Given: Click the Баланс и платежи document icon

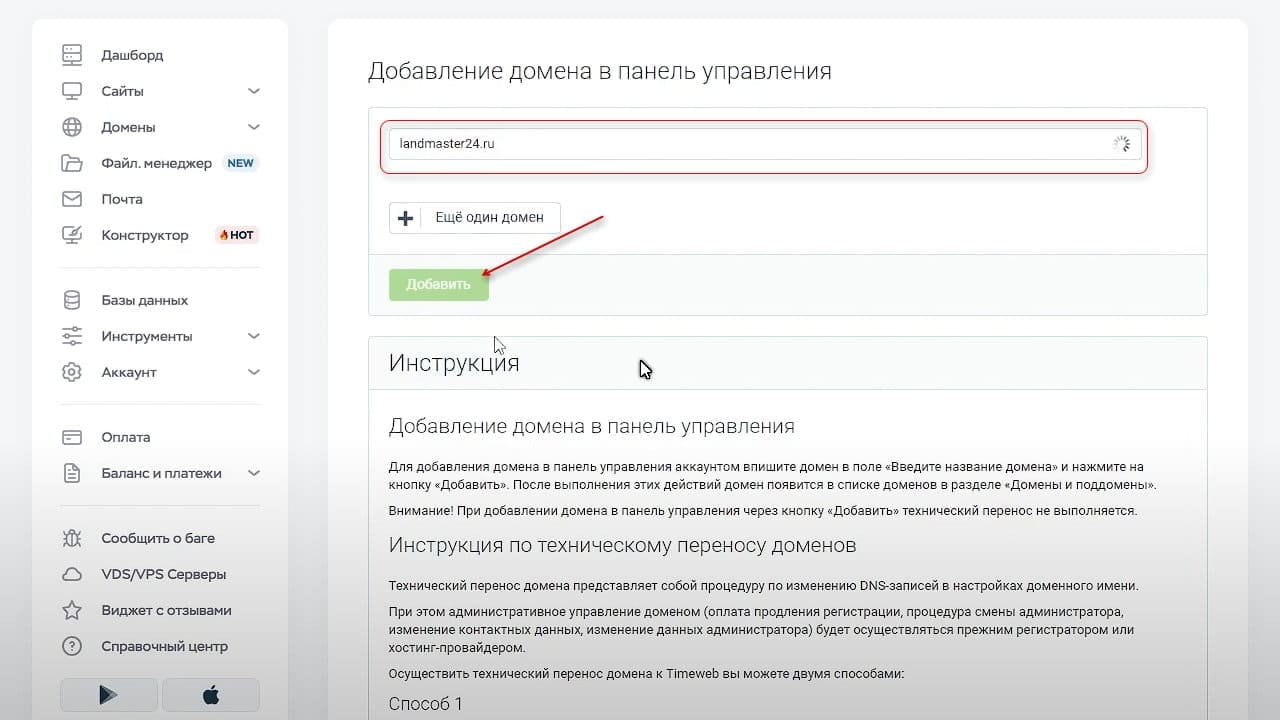Looking at the screenshot, I should coord(72,473).
